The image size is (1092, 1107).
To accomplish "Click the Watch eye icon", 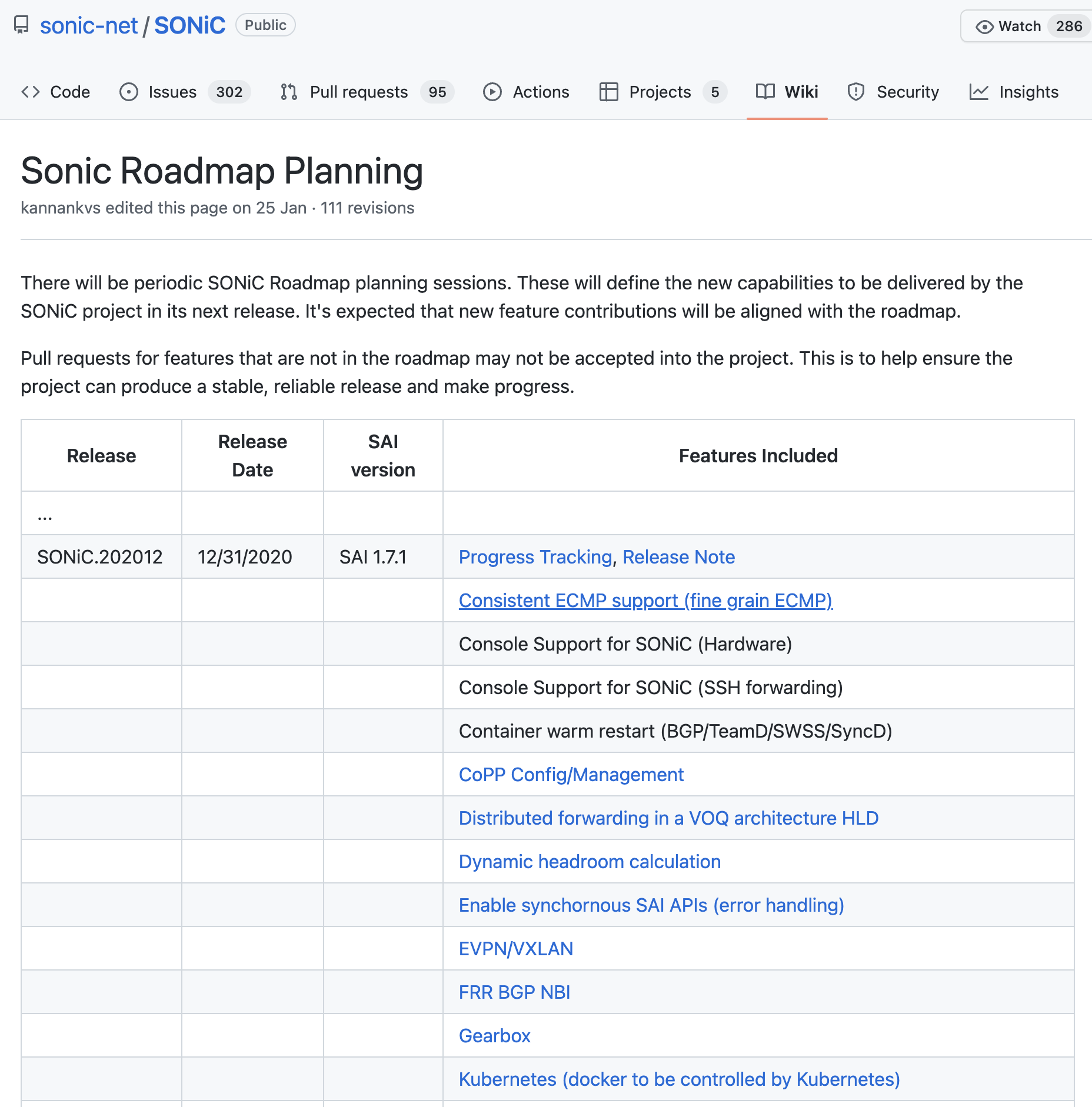I will 984,26.
